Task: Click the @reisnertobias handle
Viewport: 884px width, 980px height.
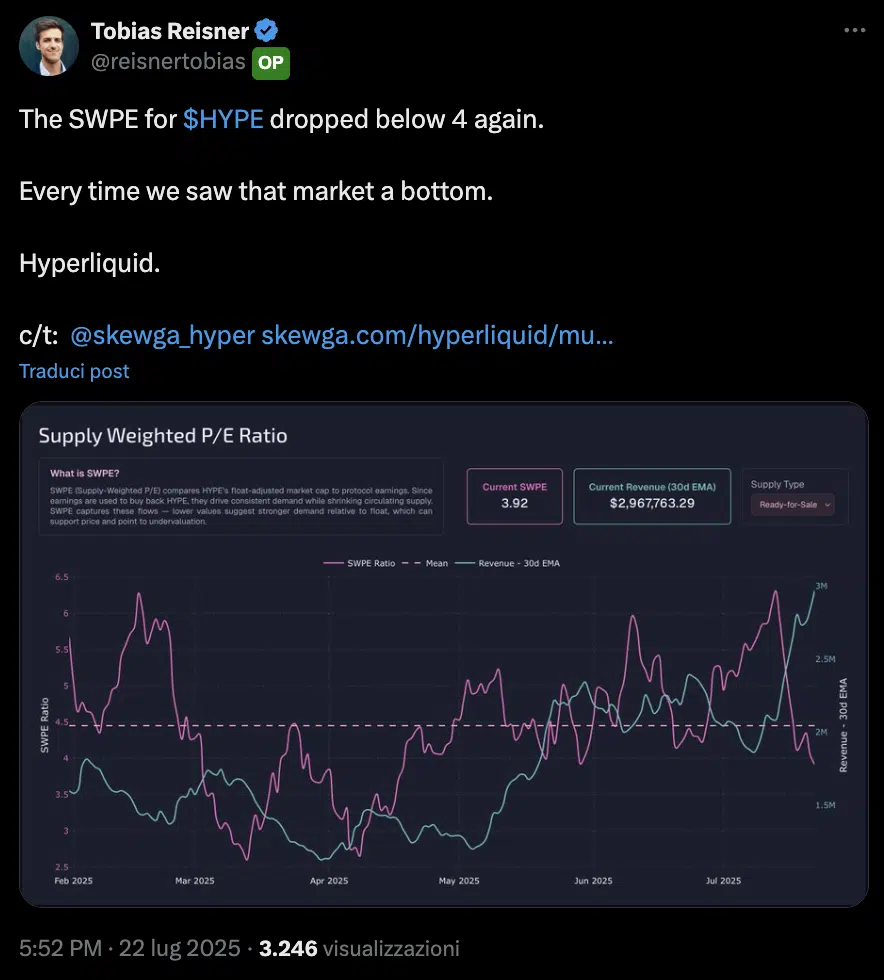Action: 168,62
